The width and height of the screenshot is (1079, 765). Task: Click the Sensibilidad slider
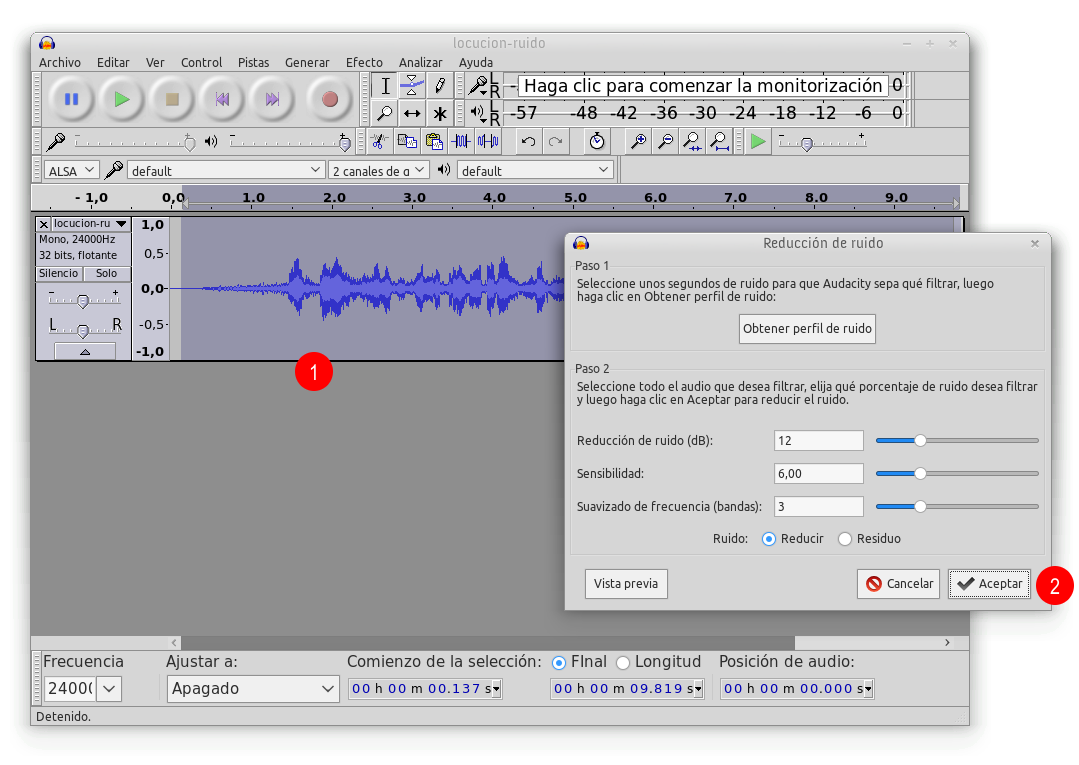pyautogui.click(x=957, y=474)
